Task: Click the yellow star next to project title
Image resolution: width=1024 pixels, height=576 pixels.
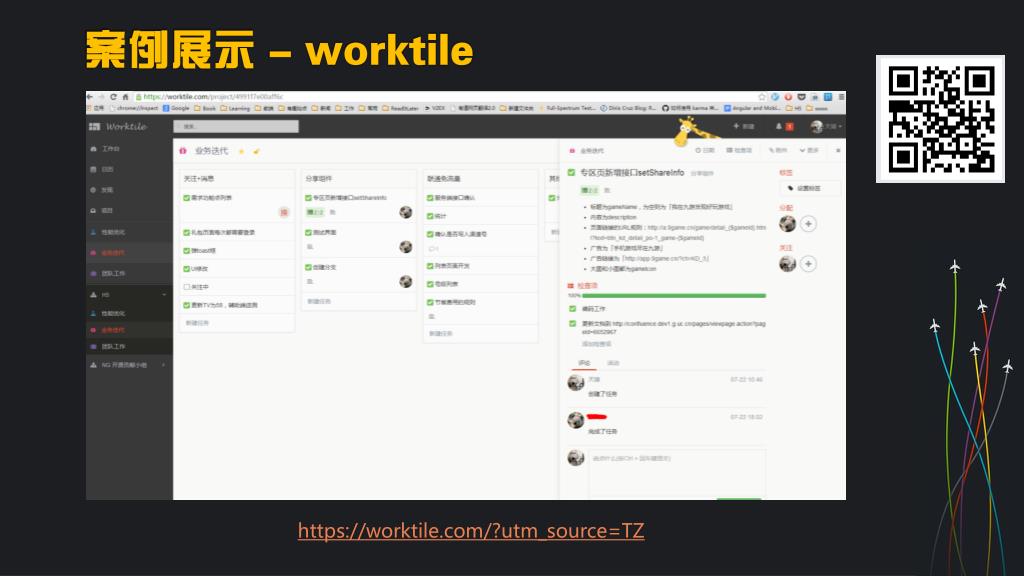Action: pos(242,152)
